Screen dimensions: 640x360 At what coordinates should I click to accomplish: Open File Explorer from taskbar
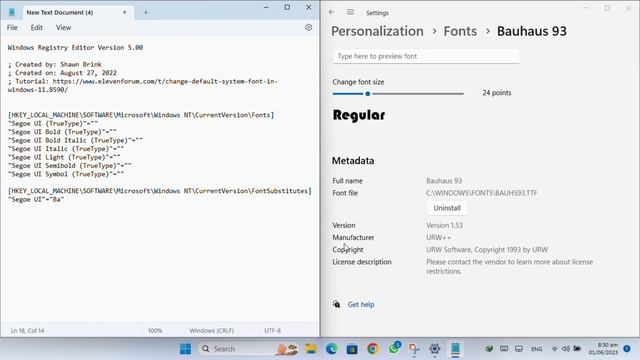311,349
